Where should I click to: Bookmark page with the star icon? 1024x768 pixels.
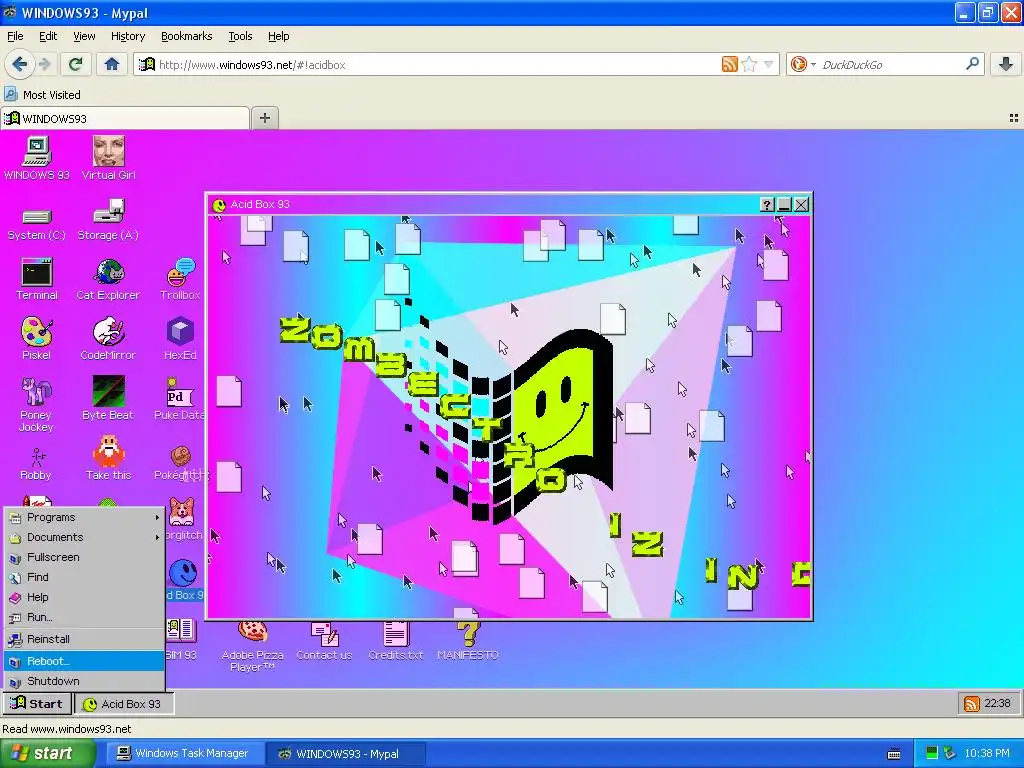749,64
